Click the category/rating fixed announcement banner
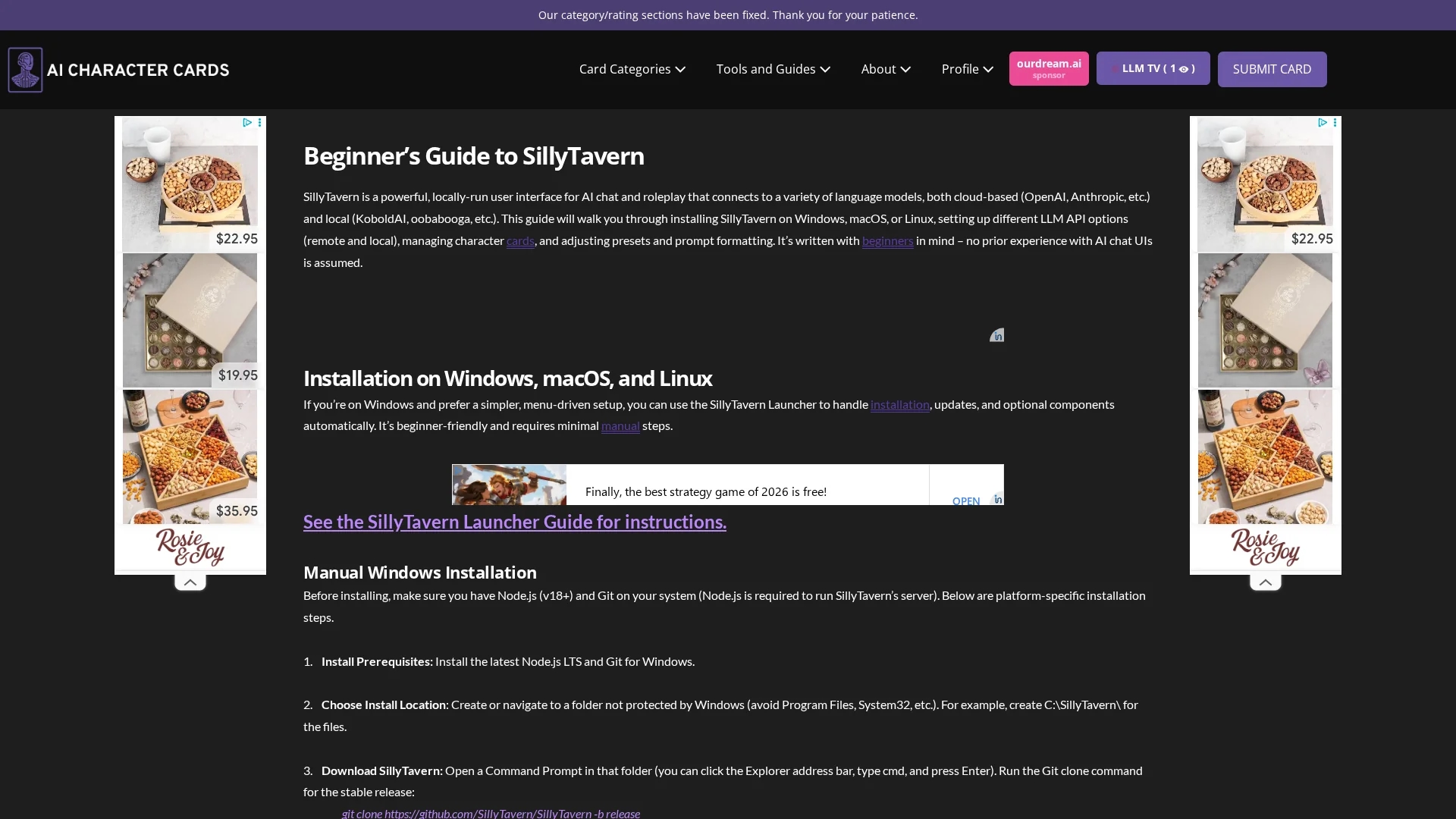 (728, 15)
